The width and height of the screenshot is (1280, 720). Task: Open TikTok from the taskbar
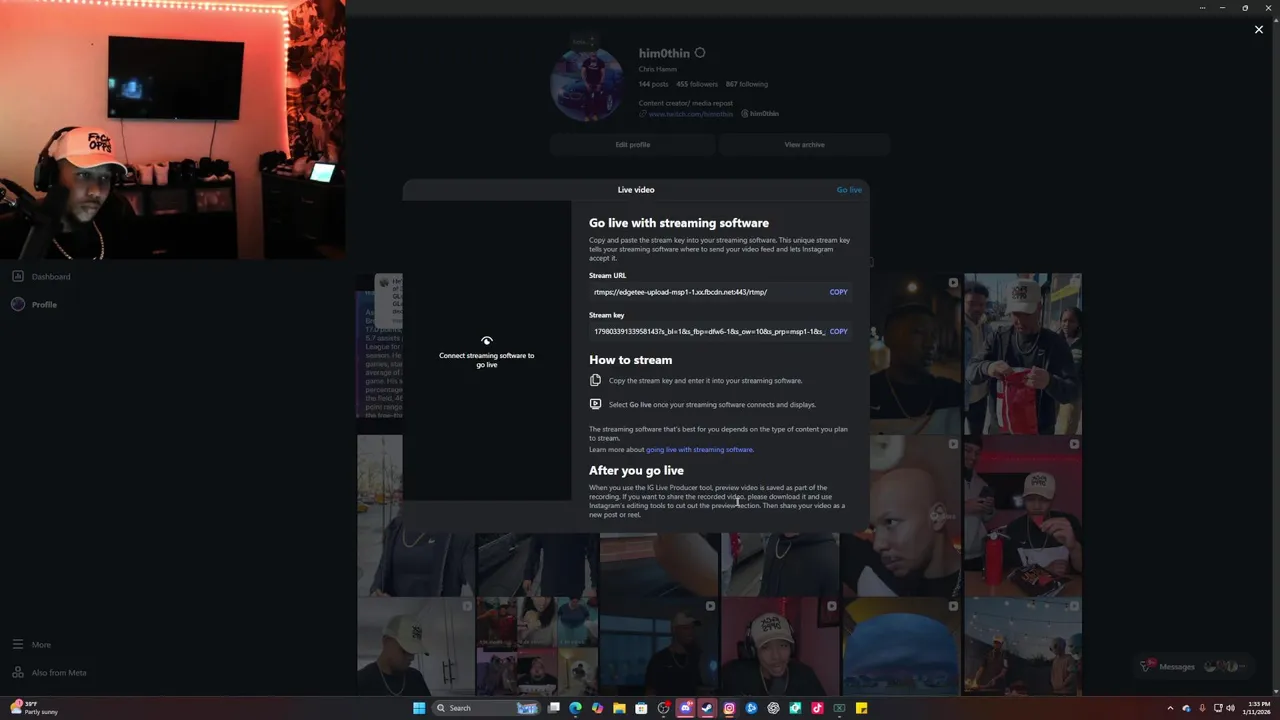[x=817, y=708]
